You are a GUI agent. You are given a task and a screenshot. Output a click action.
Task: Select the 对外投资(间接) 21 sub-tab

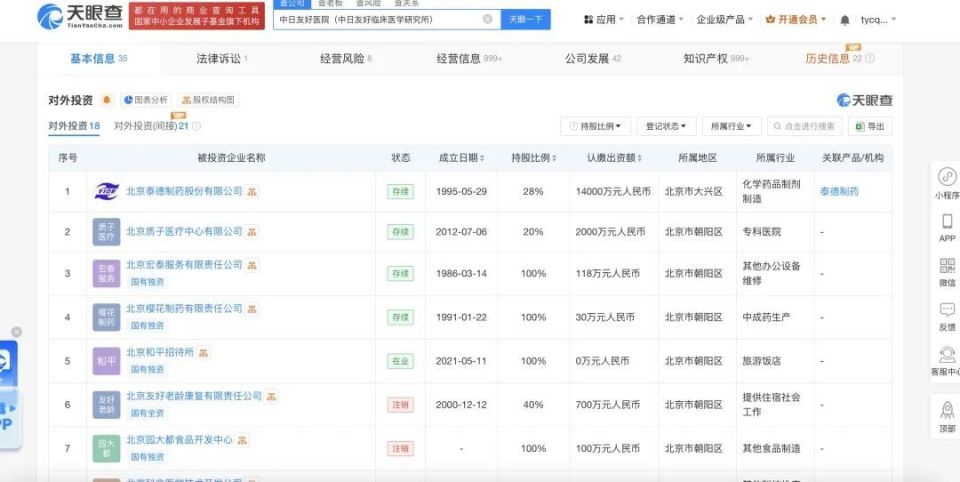[x=151, y=126]
